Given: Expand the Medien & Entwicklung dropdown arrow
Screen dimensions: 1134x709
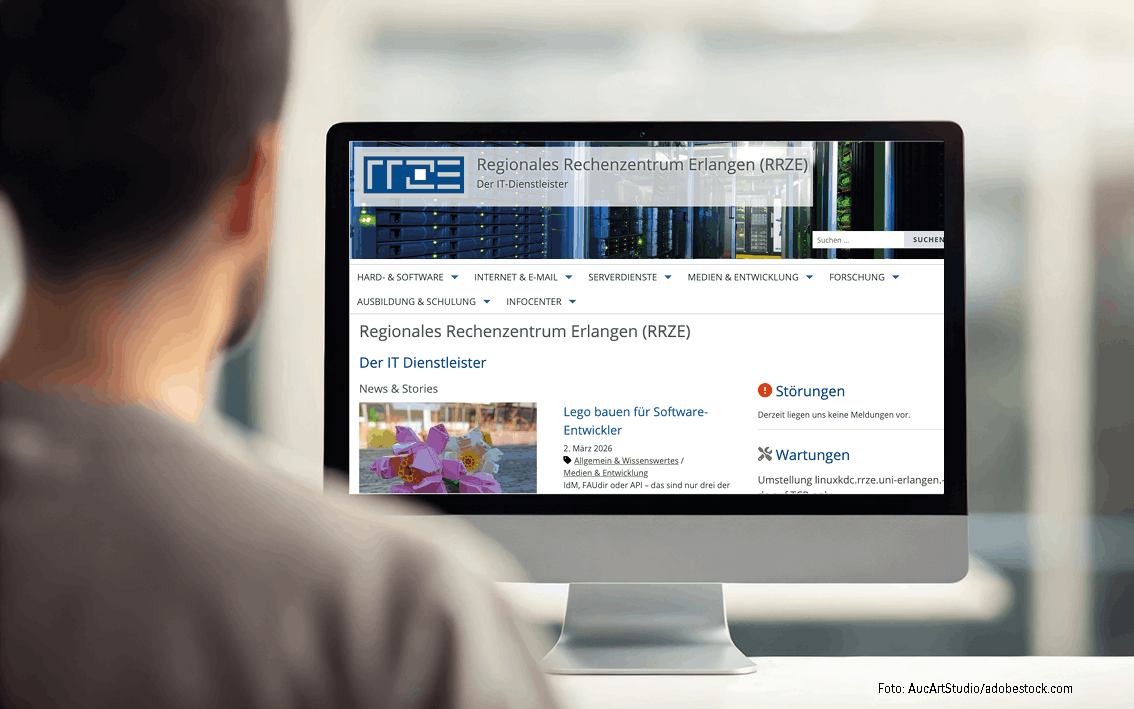Looking at the screenshot, I should click(x=809, y=278).
